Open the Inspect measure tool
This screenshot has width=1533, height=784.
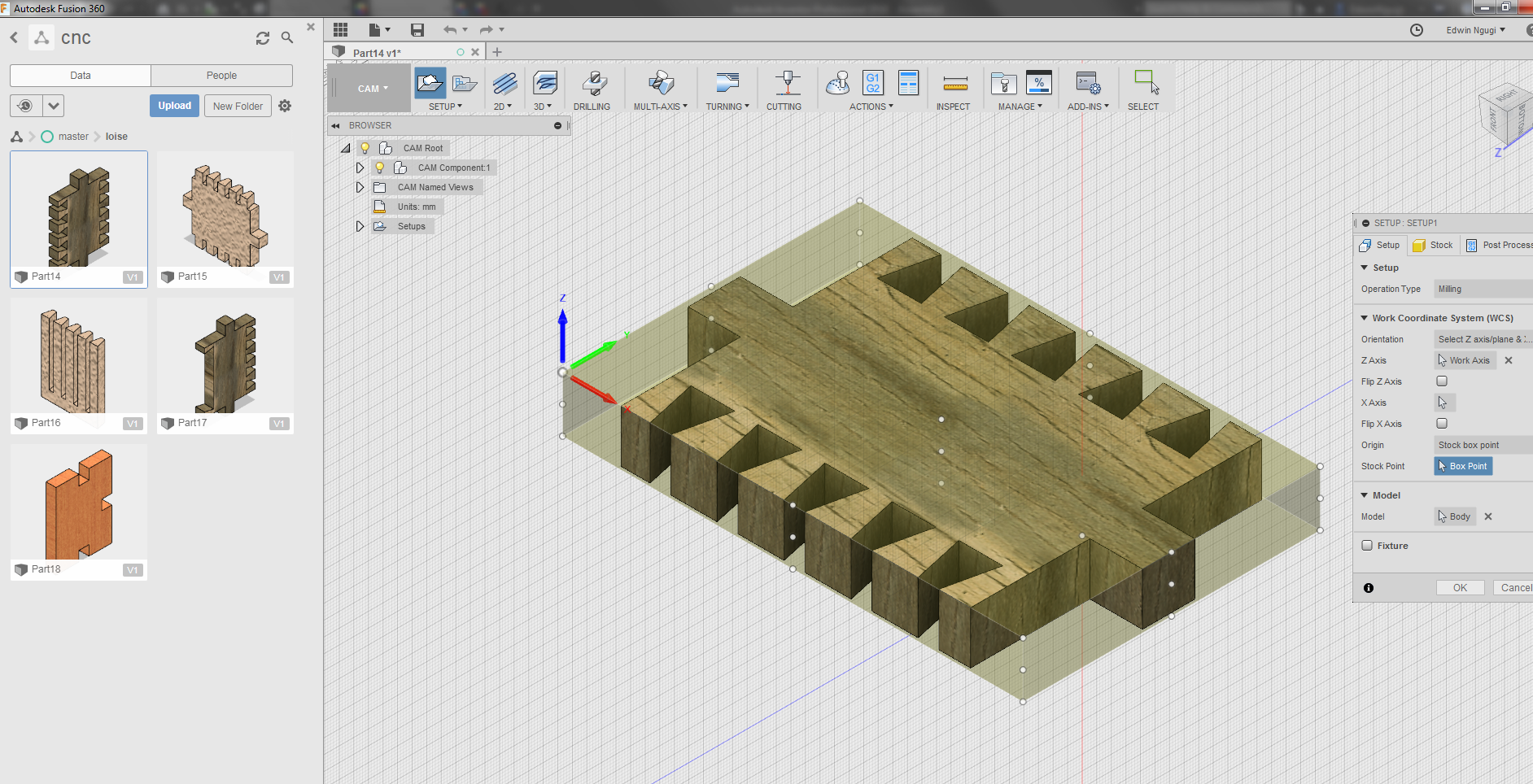[x=954, y=84]
